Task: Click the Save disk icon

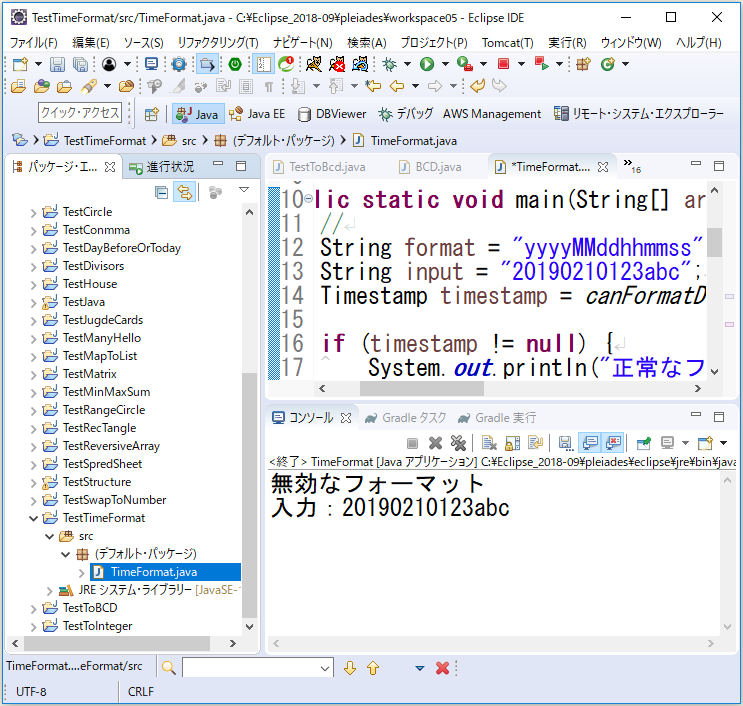Action: (x=57, y=64)
